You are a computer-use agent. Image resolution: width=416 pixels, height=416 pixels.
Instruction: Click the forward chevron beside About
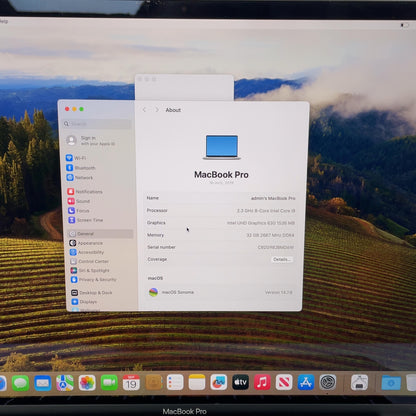tap(157, 110)
